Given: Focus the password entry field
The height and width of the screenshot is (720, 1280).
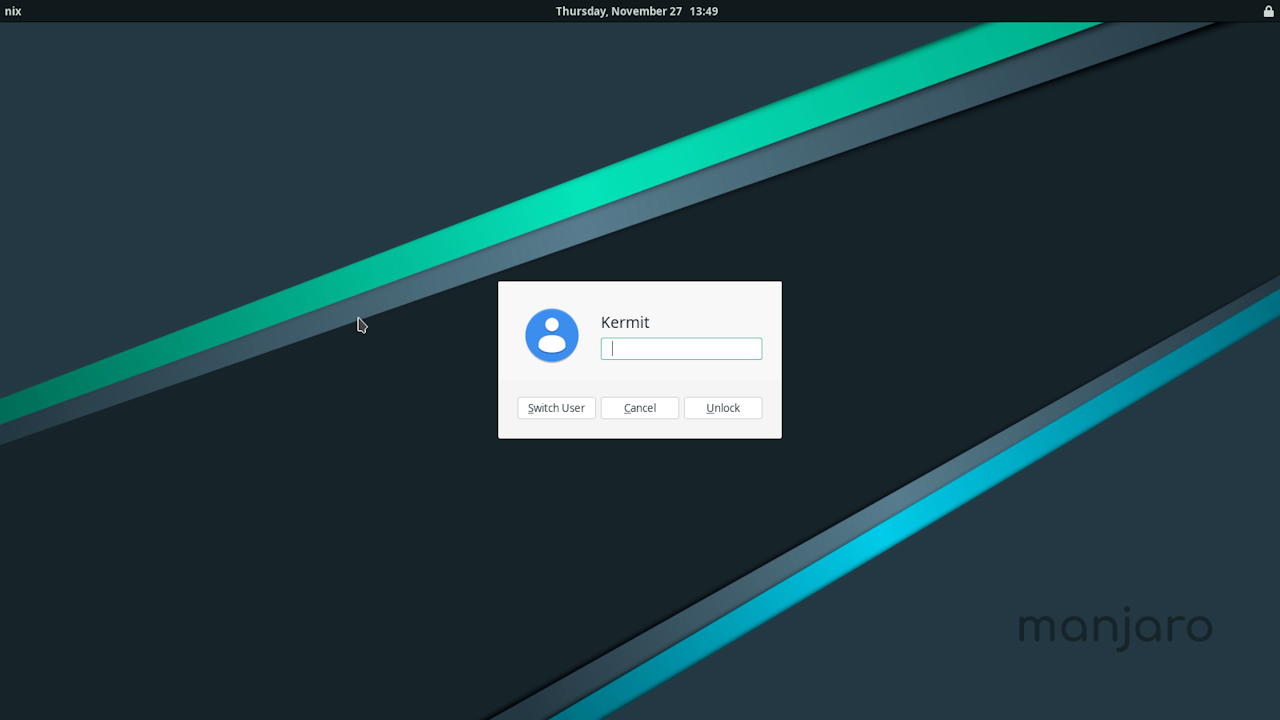Looking at the screenshot, I should click(x=681, y=349).
